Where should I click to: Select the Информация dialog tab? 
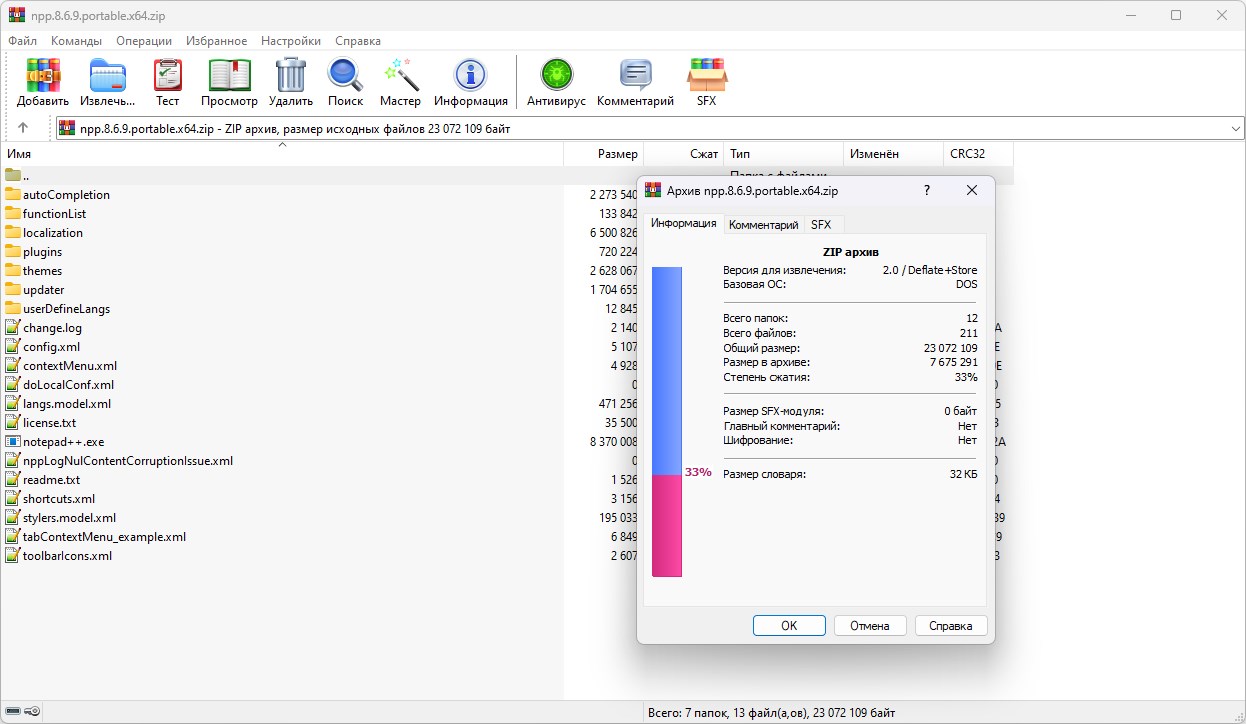tap(684, 223)
